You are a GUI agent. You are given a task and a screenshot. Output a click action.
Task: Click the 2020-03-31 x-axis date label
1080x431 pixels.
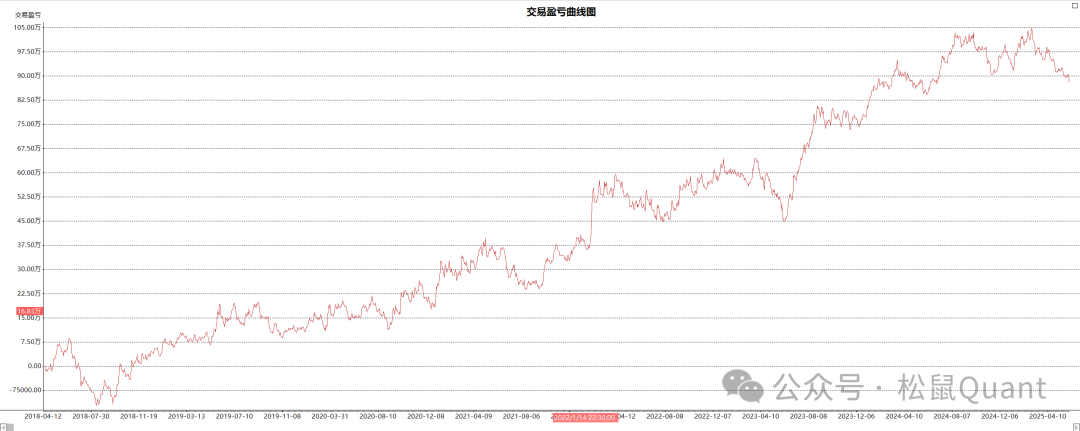331,416
